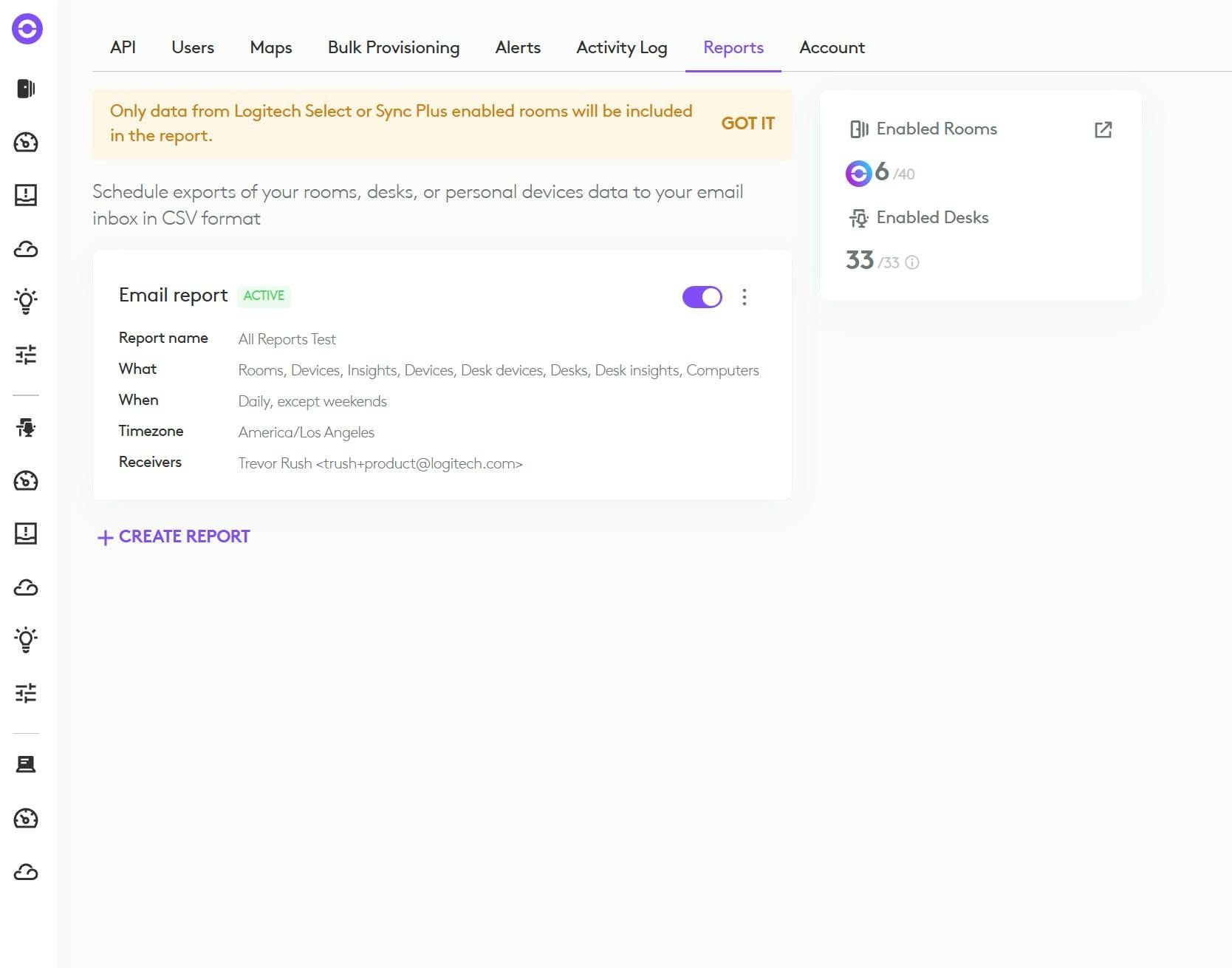Image resolution: width=1232 pixels, height=968 pixels.
Task: Switch to the Users tab
Action: 193,47
